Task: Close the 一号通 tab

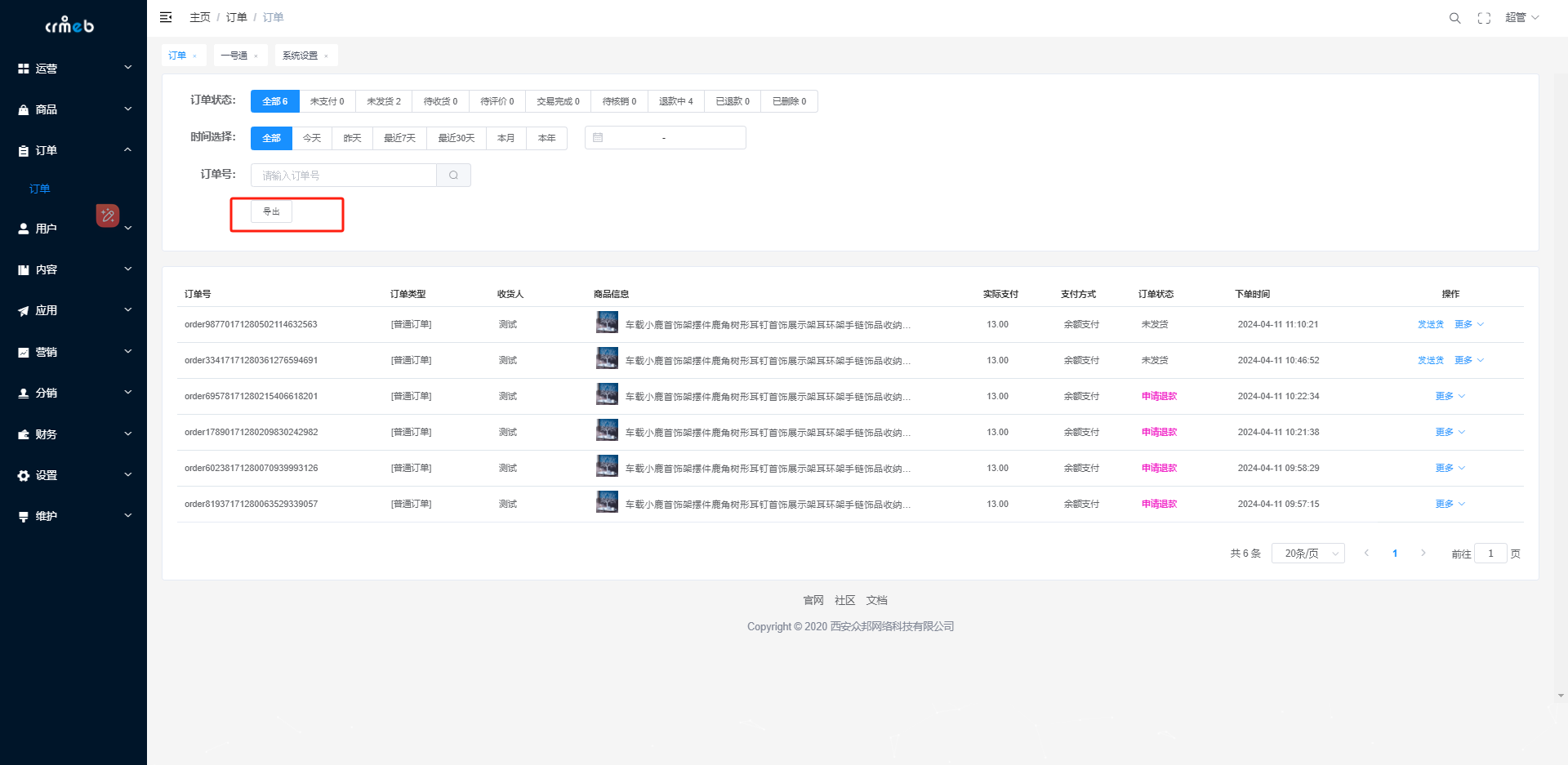Action: pos(256,56)
